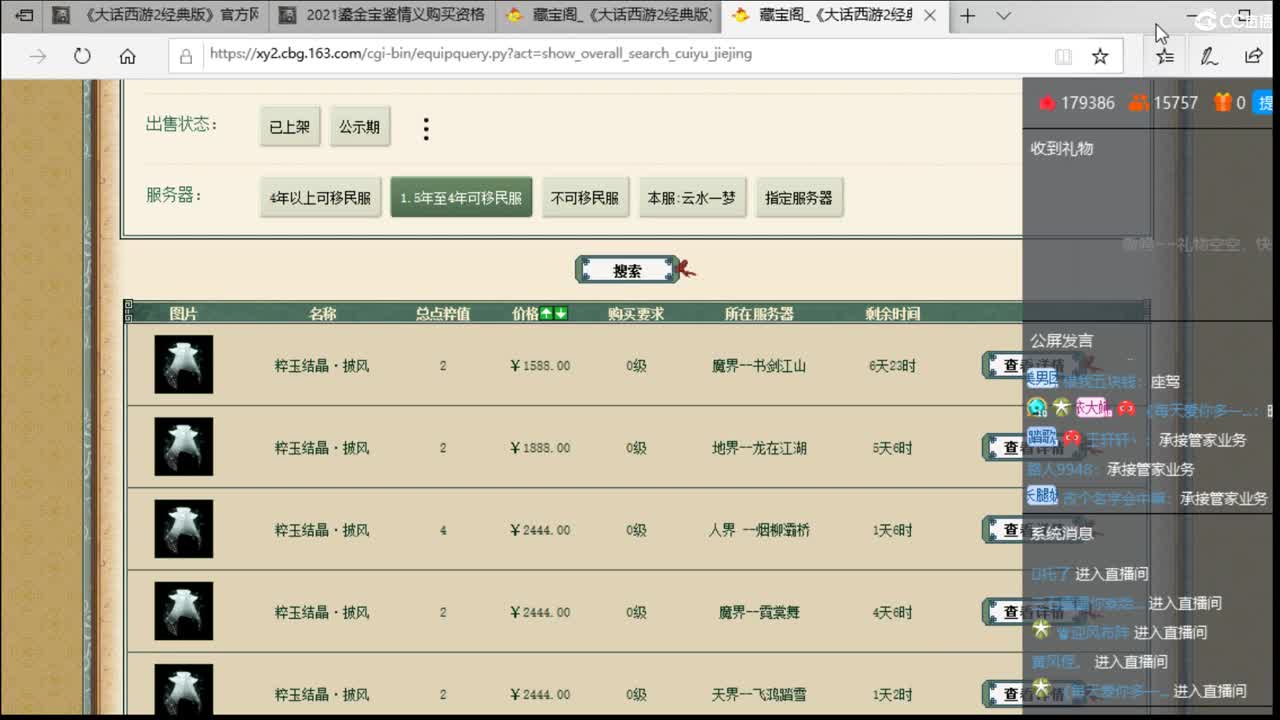
Task: Click price ¥1588.00
Action: coord(540,366)
